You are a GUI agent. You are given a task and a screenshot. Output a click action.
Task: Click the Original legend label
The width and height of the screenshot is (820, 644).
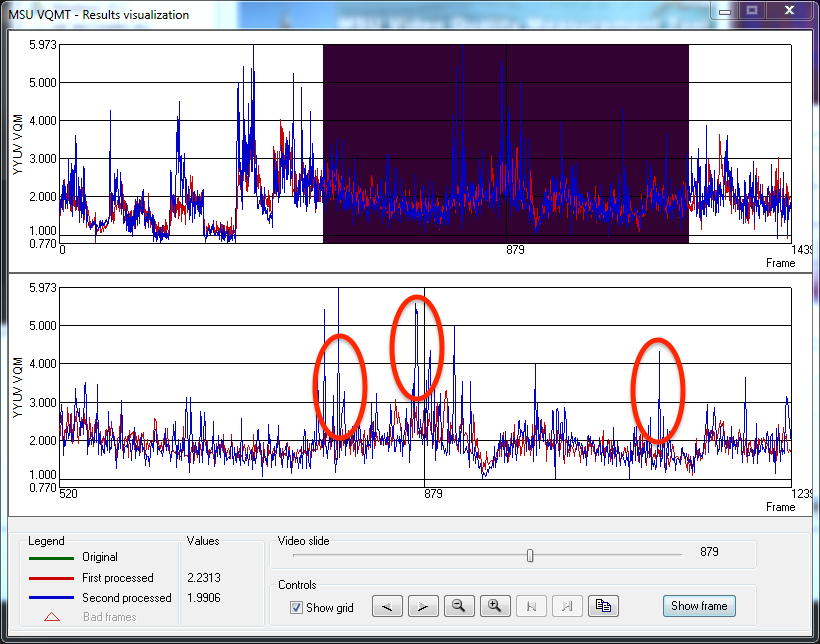(100, 557)
